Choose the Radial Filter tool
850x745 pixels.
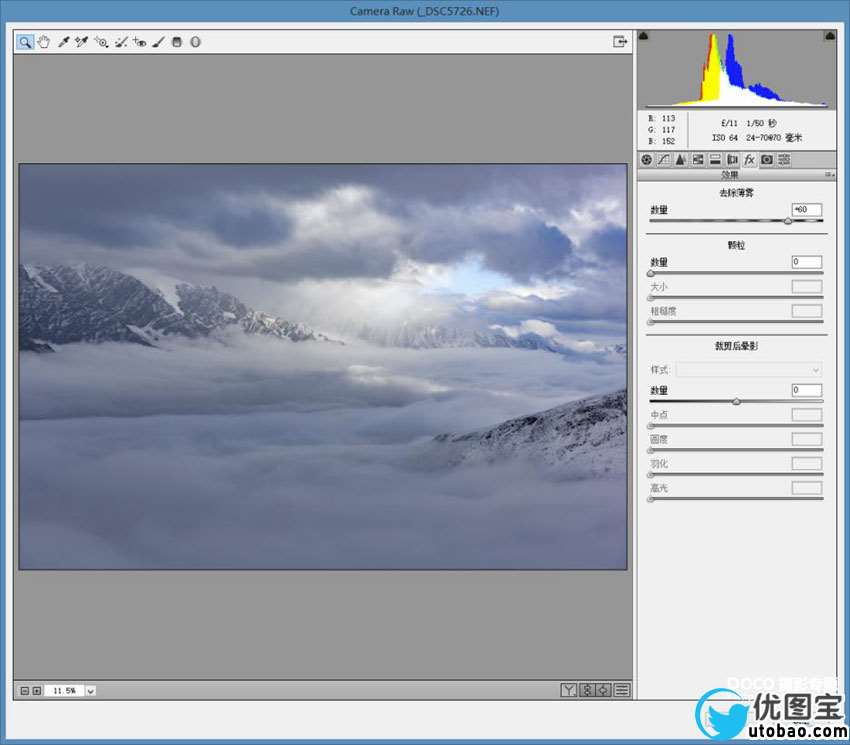[x=196, y=42]
